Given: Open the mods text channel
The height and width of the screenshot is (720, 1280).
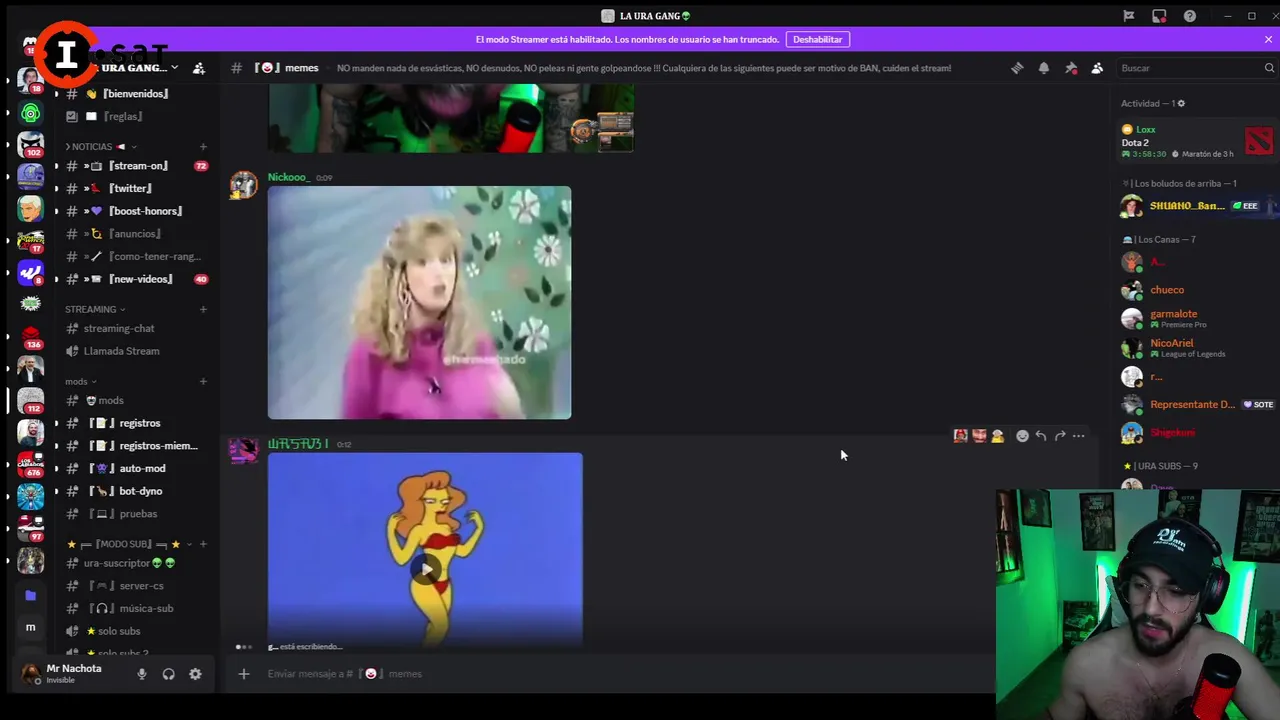Looking at the screenshot, I should (x=135, y=401).
